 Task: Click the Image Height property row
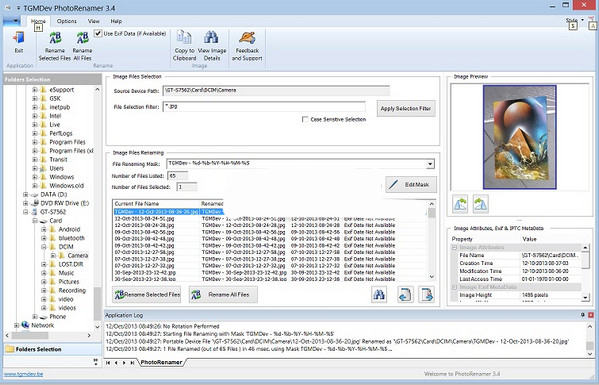[x=516, y=295]
